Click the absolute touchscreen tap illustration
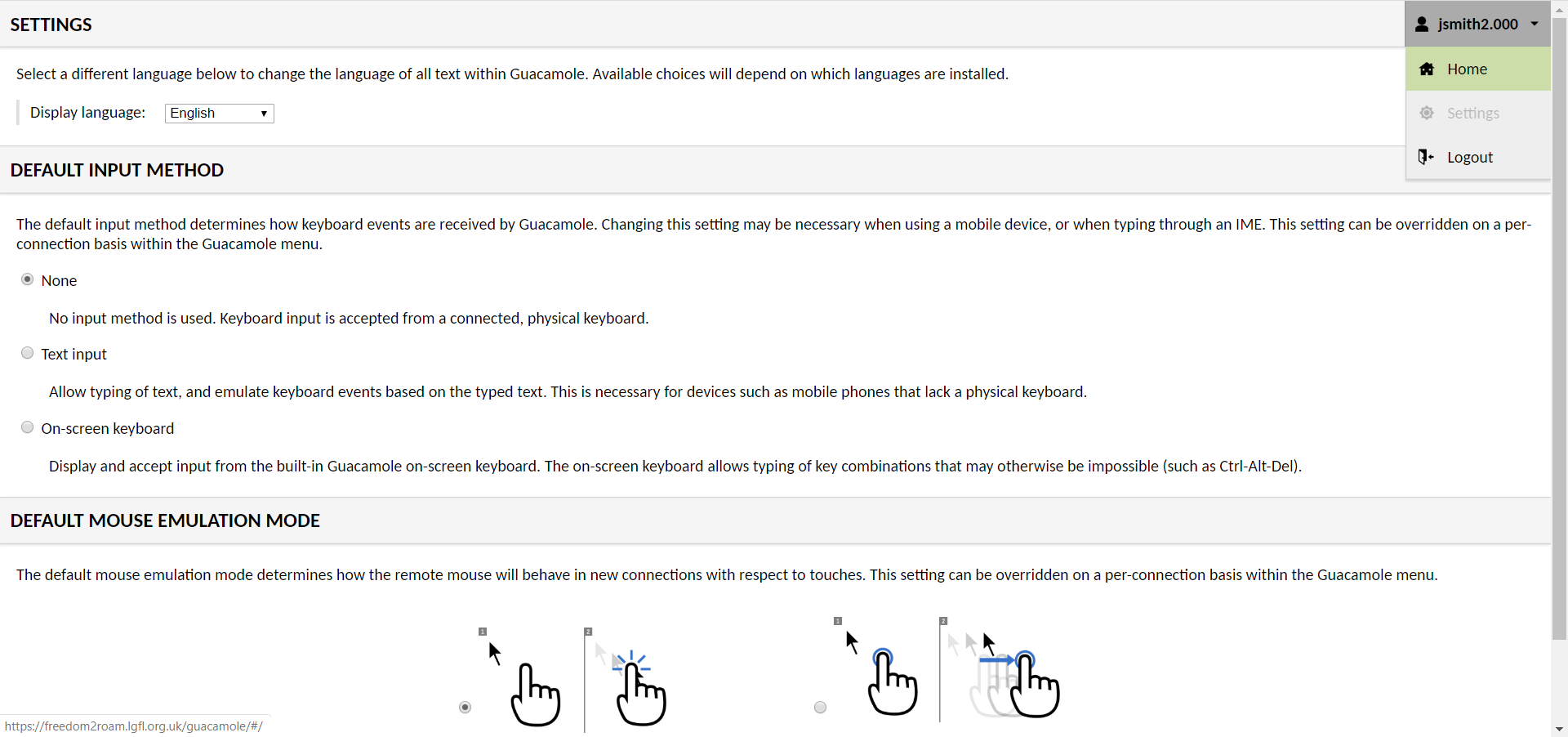Screen dimensions: 1568x737 pos(523,677)
